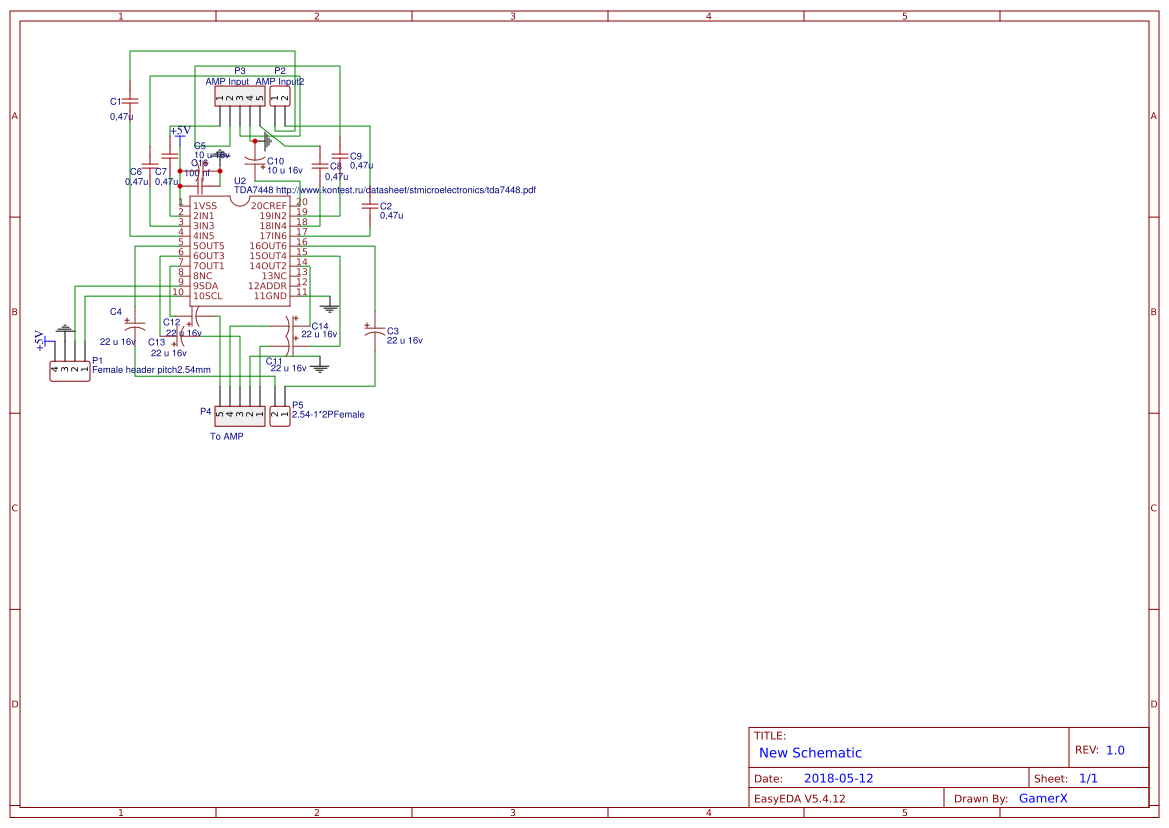Select pin 9SDA on the TDA7448
The width and height of the screenshot is (1169, 828).
tap(205, 286)
